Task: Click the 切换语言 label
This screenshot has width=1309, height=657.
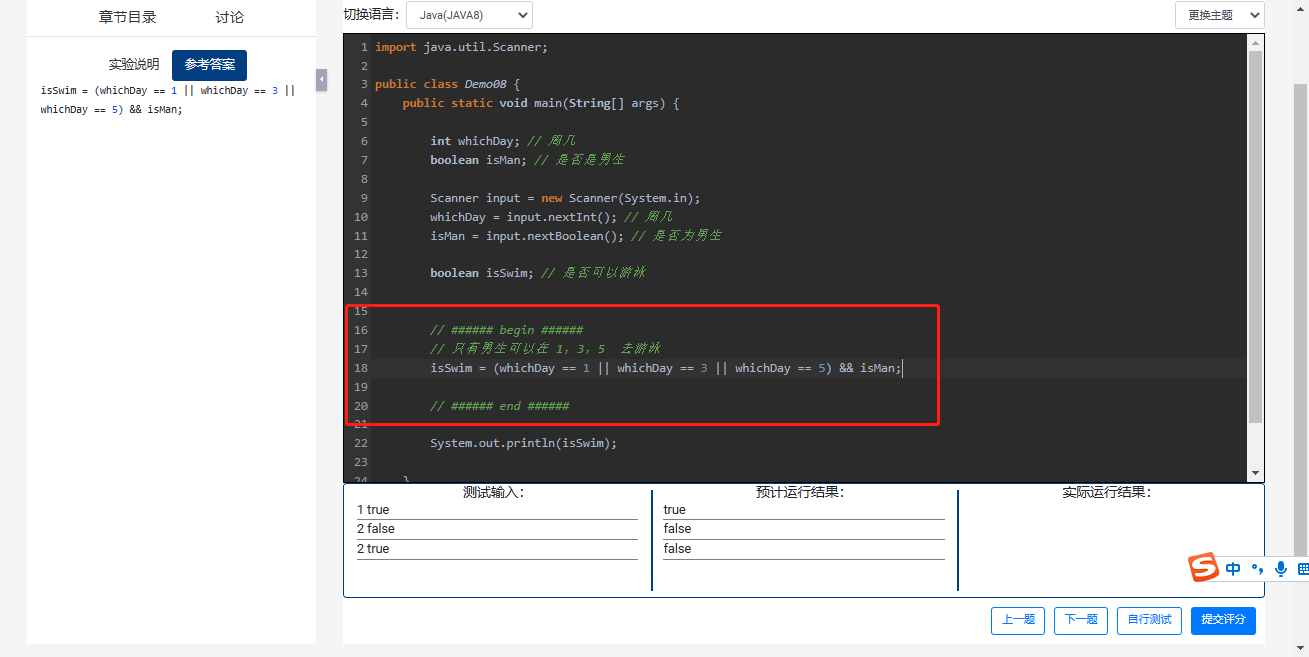Action: tap(371, 15)
